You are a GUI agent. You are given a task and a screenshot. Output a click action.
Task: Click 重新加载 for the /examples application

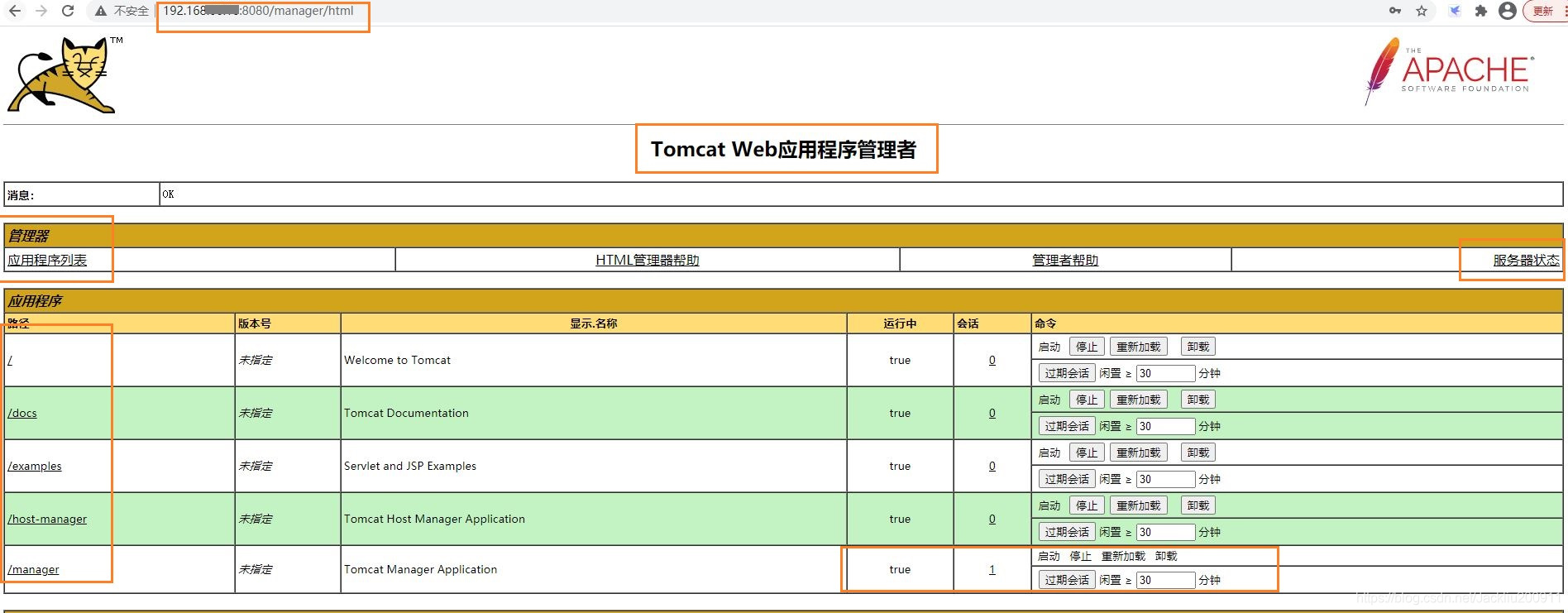[x=1139, y=453]
